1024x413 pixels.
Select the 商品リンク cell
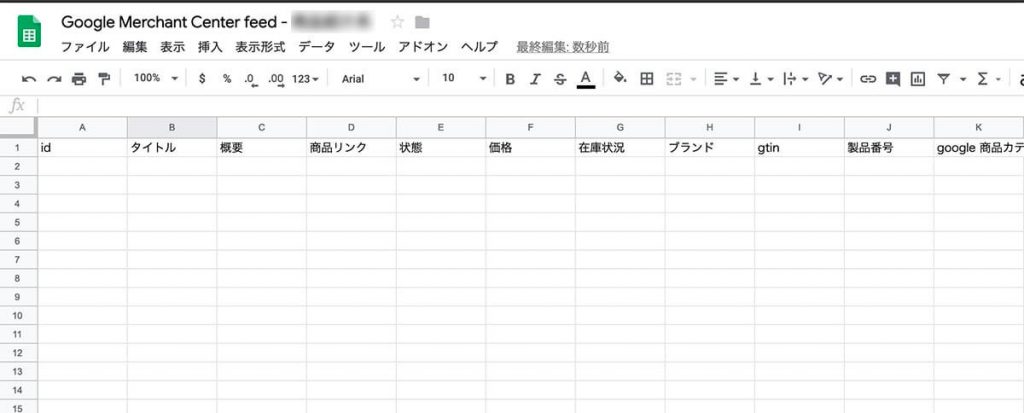click(351, 148)
